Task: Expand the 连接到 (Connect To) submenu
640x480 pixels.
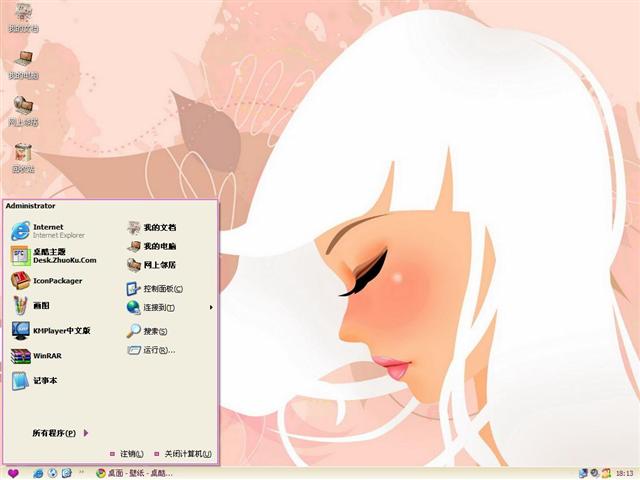Action: click(x=160, y=308)
